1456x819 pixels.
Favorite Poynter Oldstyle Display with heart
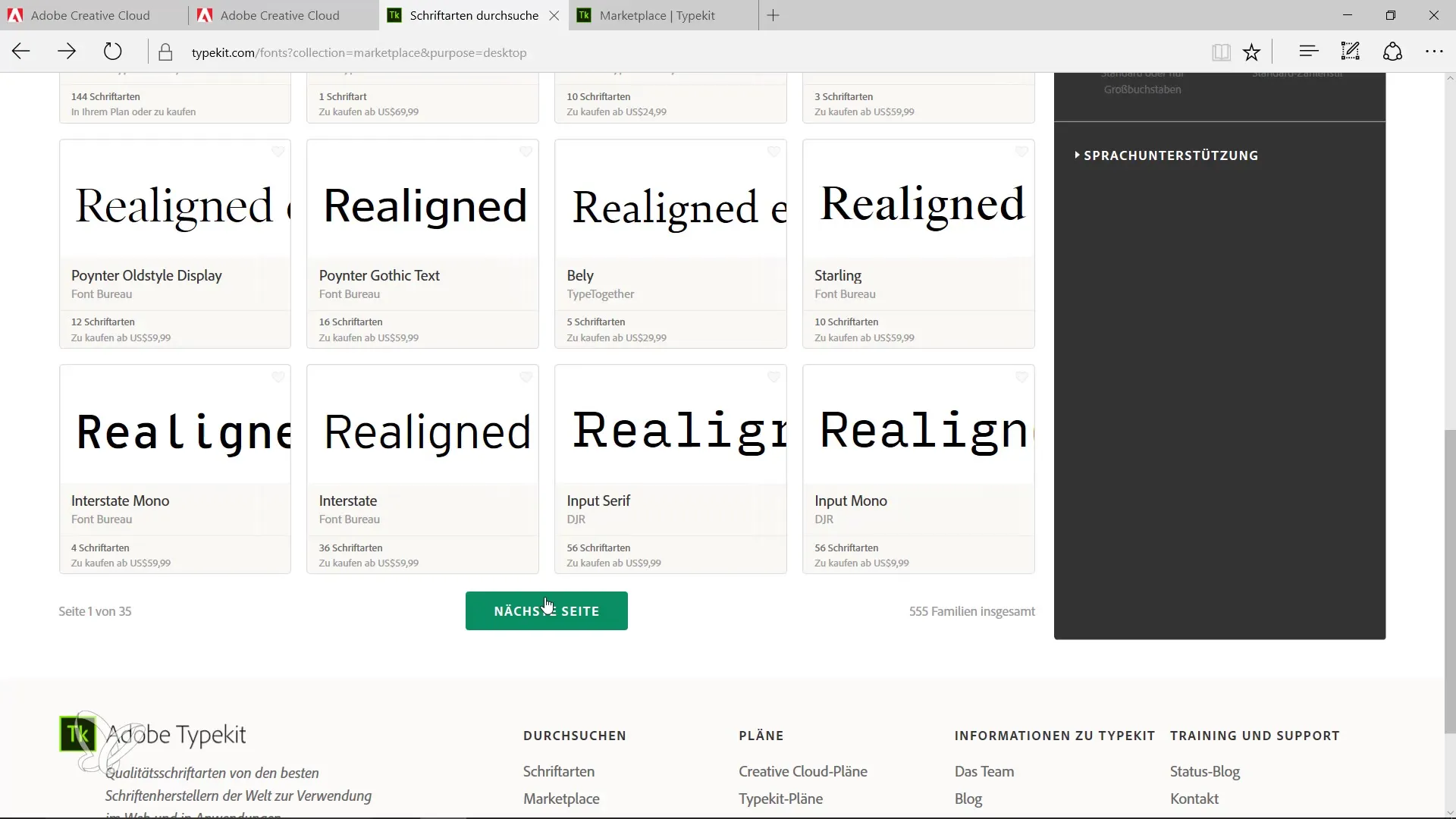tap(278, 152)
